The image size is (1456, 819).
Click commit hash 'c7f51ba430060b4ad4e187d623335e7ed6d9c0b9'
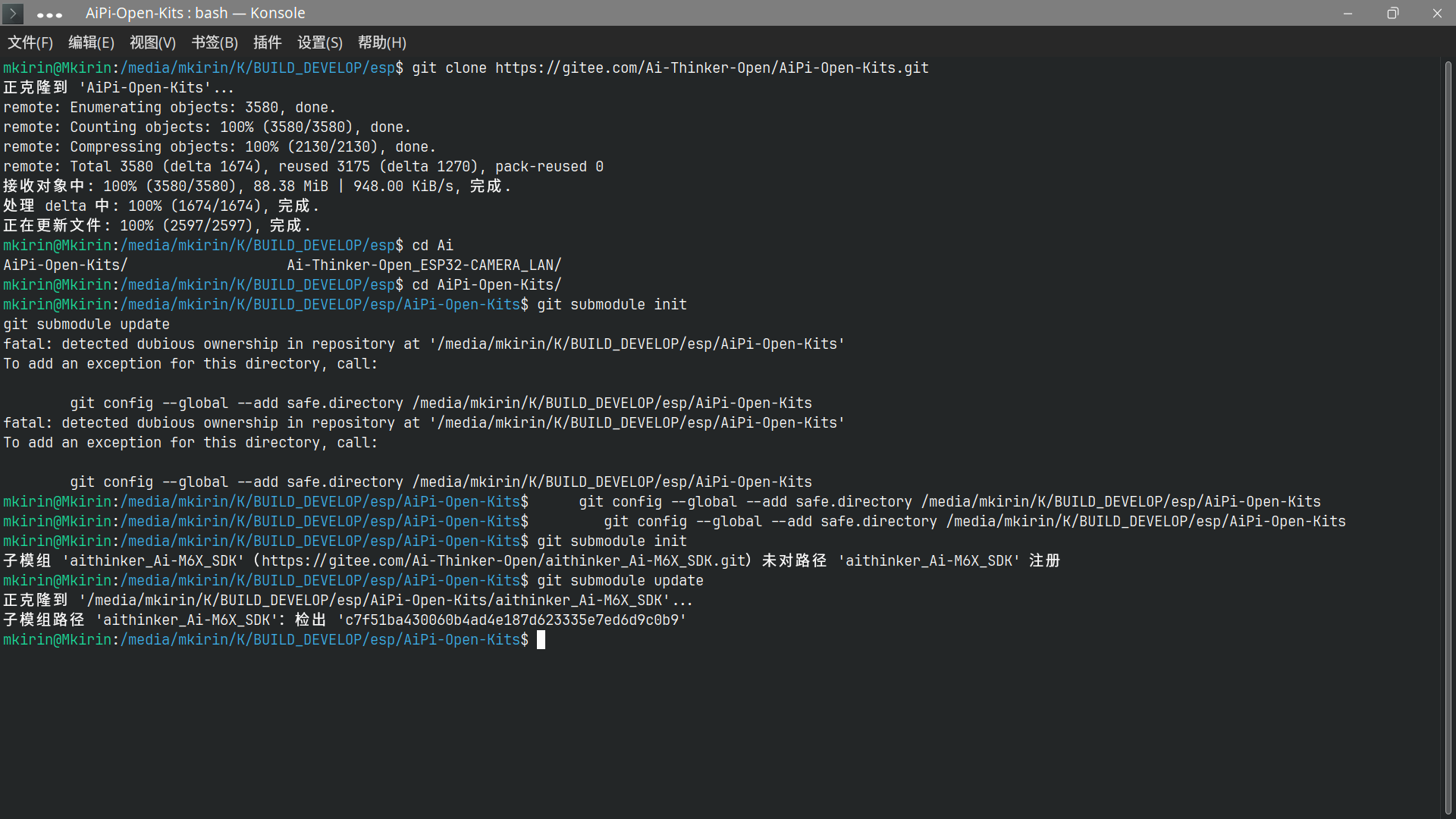point(512,620)
